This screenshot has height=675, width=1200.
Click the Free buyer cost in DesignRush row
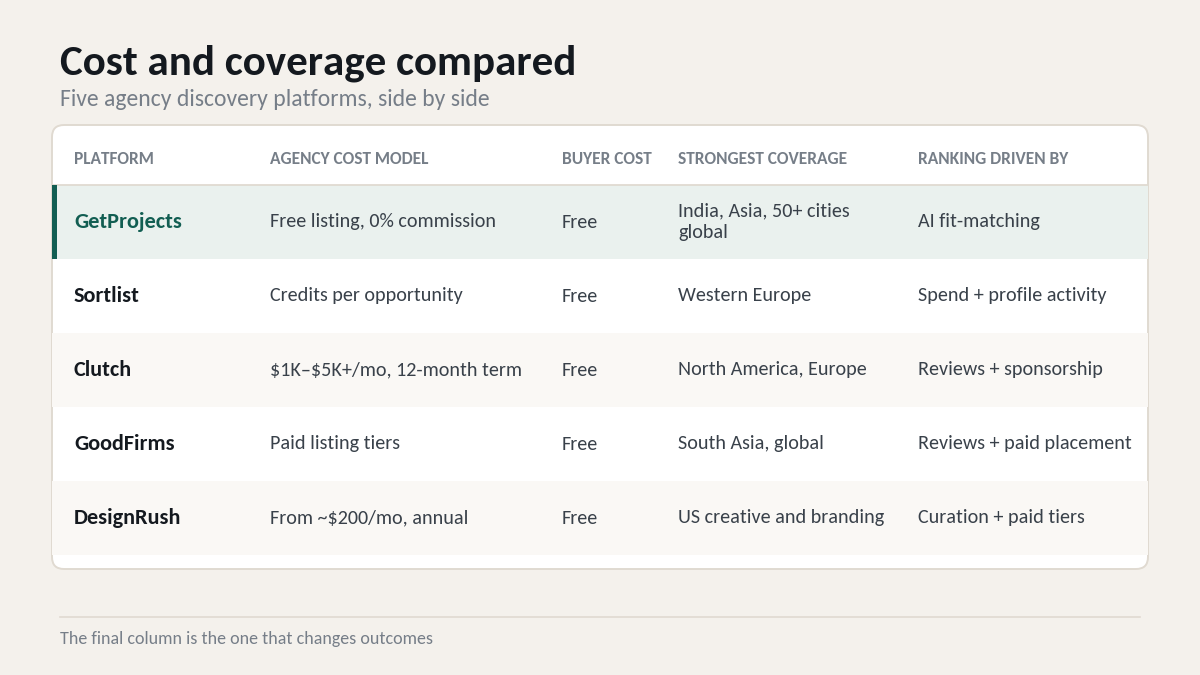point(579,518)
